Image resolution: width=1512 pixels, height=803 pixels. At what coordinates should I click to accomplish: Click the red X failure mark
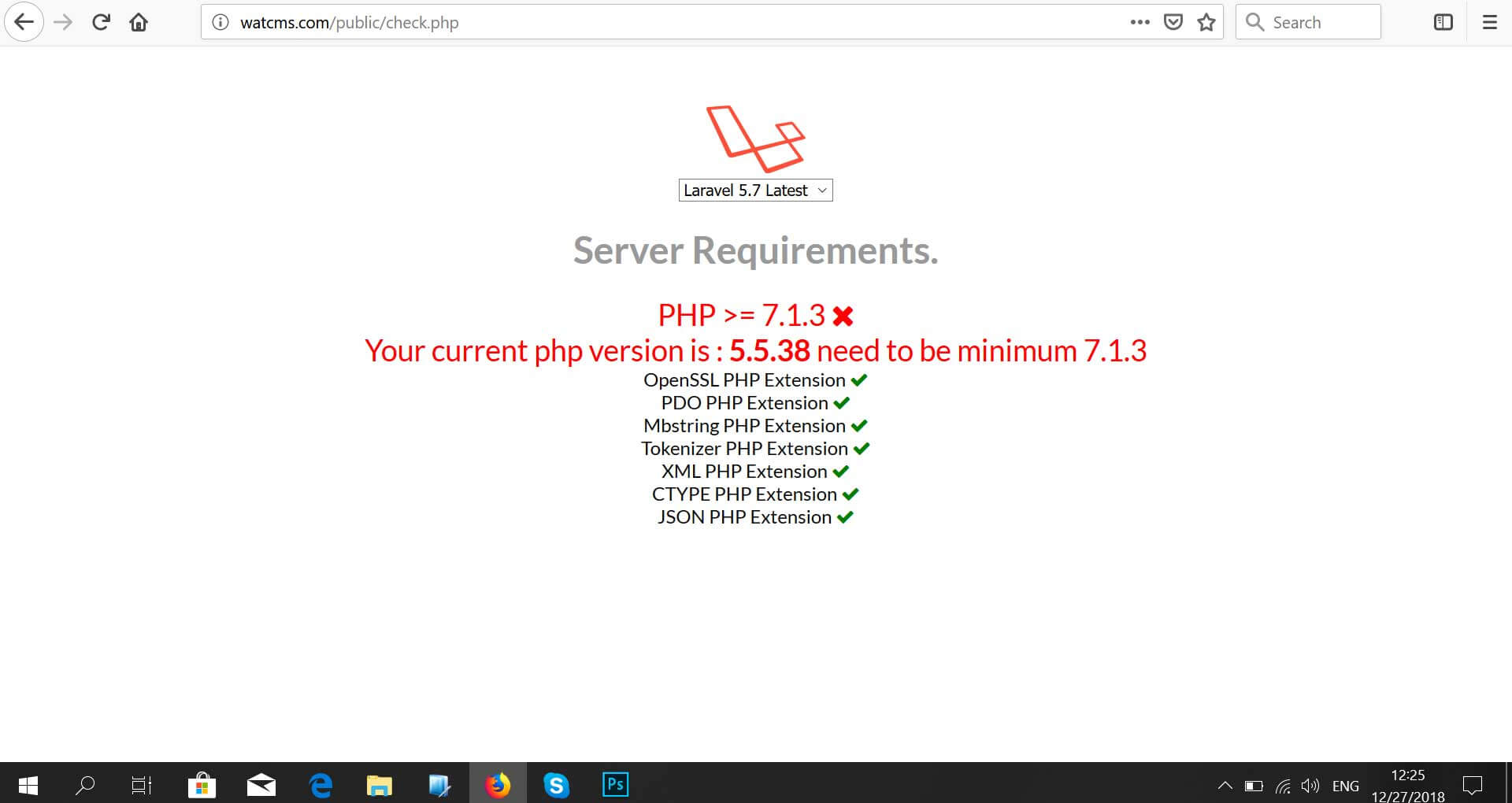click(x=843, y=316)
